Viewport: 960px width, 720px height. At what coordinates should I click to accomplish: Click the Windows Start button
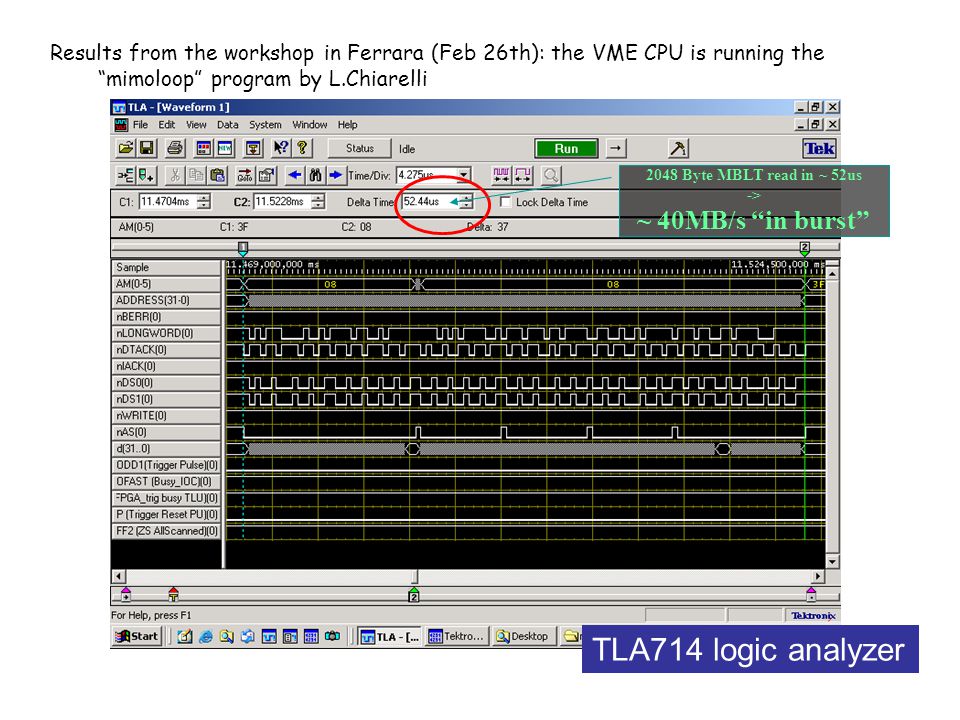137,636
